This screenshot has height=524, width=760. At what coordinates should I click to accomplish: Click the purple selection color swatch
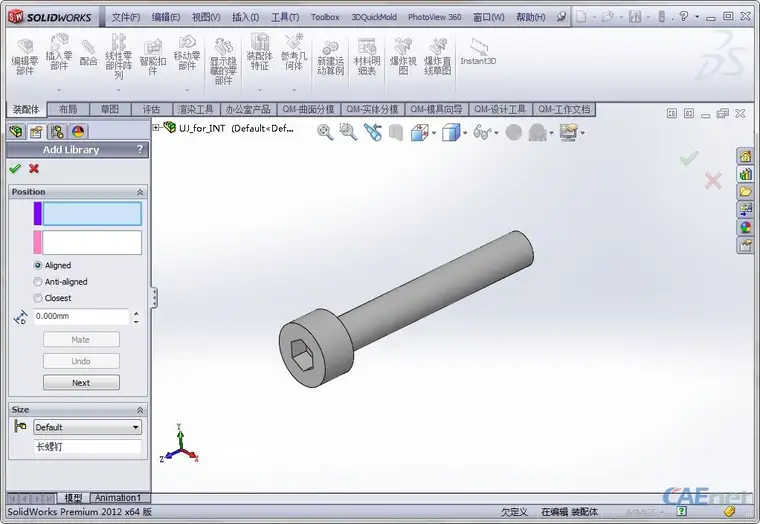coord(37,214)
